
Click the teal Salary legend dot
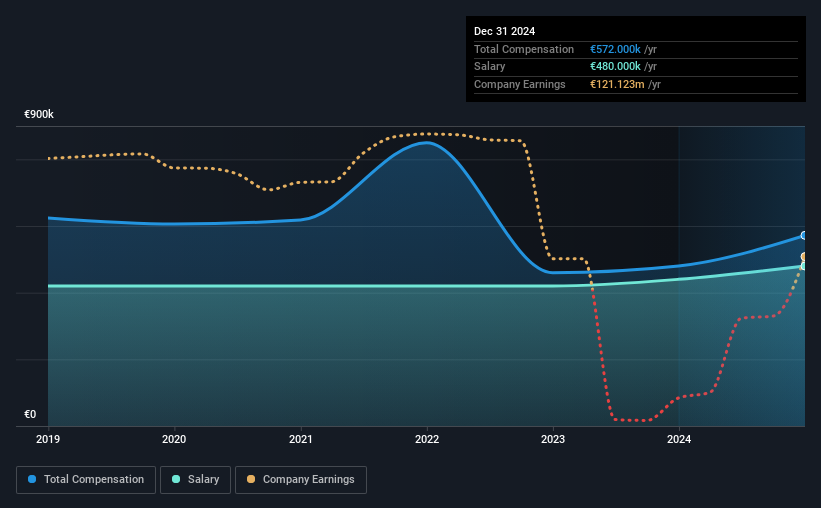[176, 479]
